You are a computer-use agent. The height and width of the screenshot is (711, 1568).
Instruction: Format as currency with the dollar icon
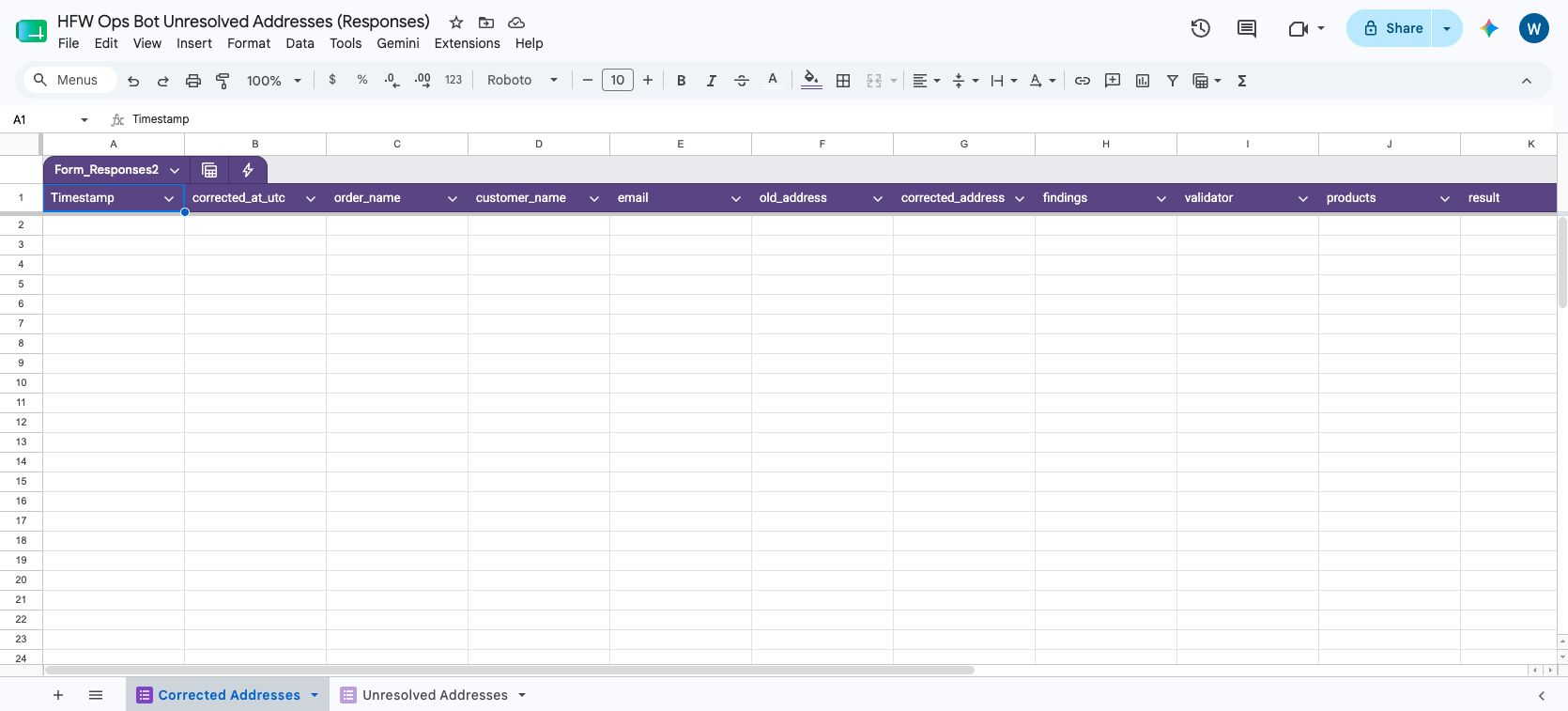click(x=332, y=80)
